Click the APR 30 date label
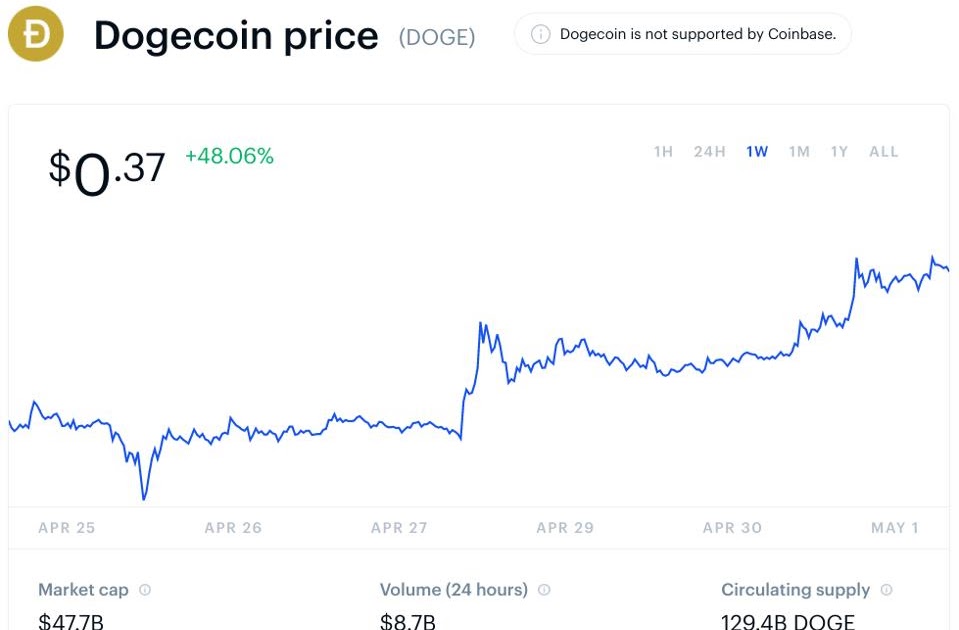Screen dimensions: 959x630 pyautogui.click(x=732, y=528)
